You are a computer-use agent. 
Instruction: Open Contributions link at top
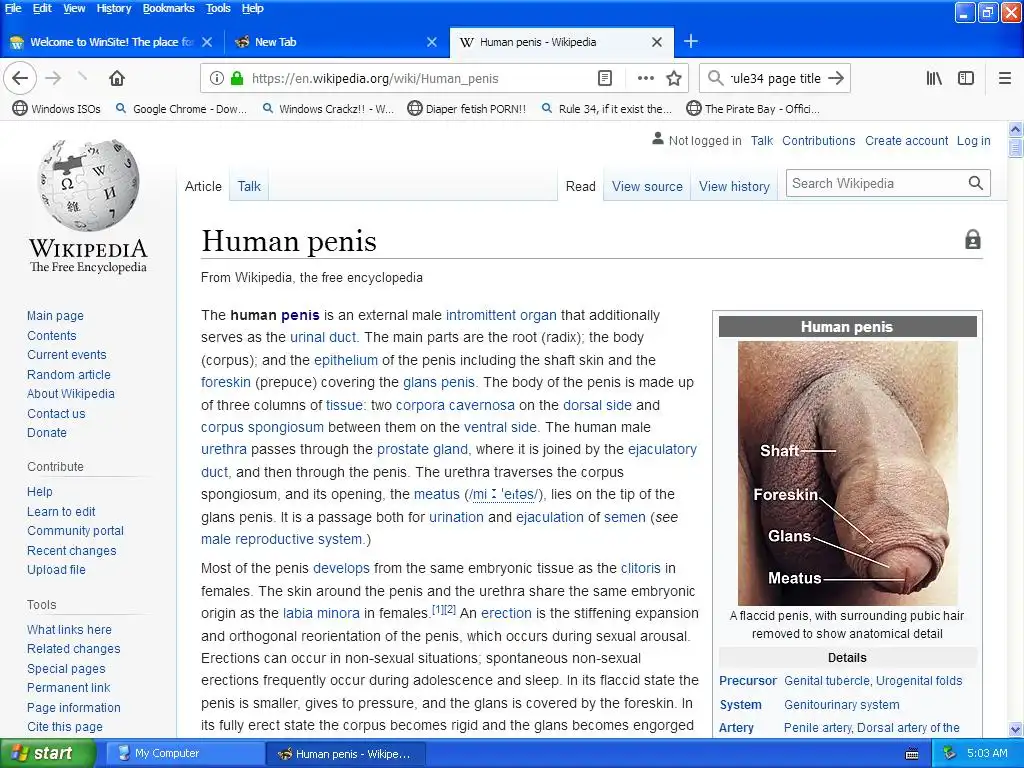pyautogui.click(x=818, y=140)
